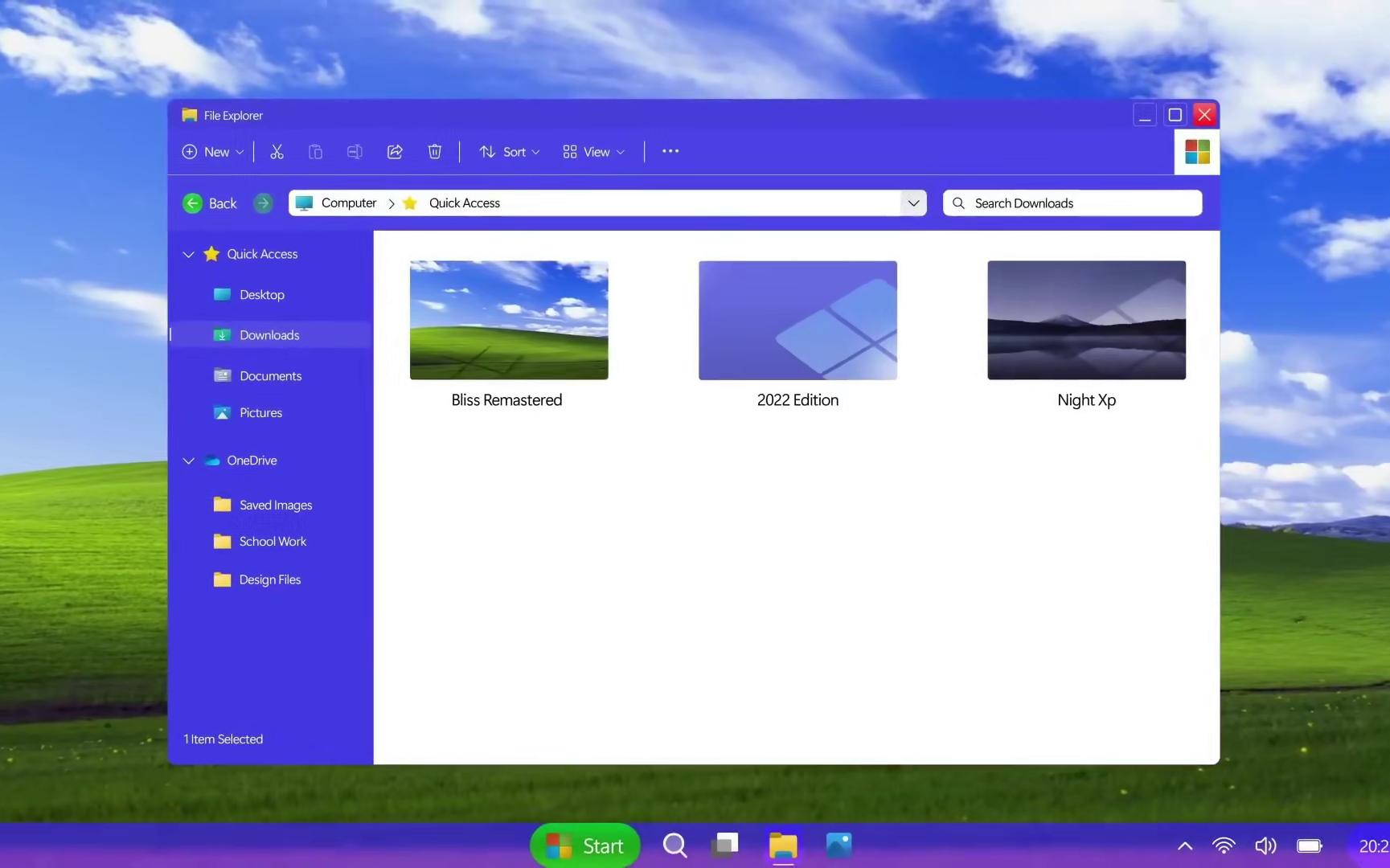Click the Cut scissors icon
Viewport: 1390px width, 868px height.
[277, 152]
